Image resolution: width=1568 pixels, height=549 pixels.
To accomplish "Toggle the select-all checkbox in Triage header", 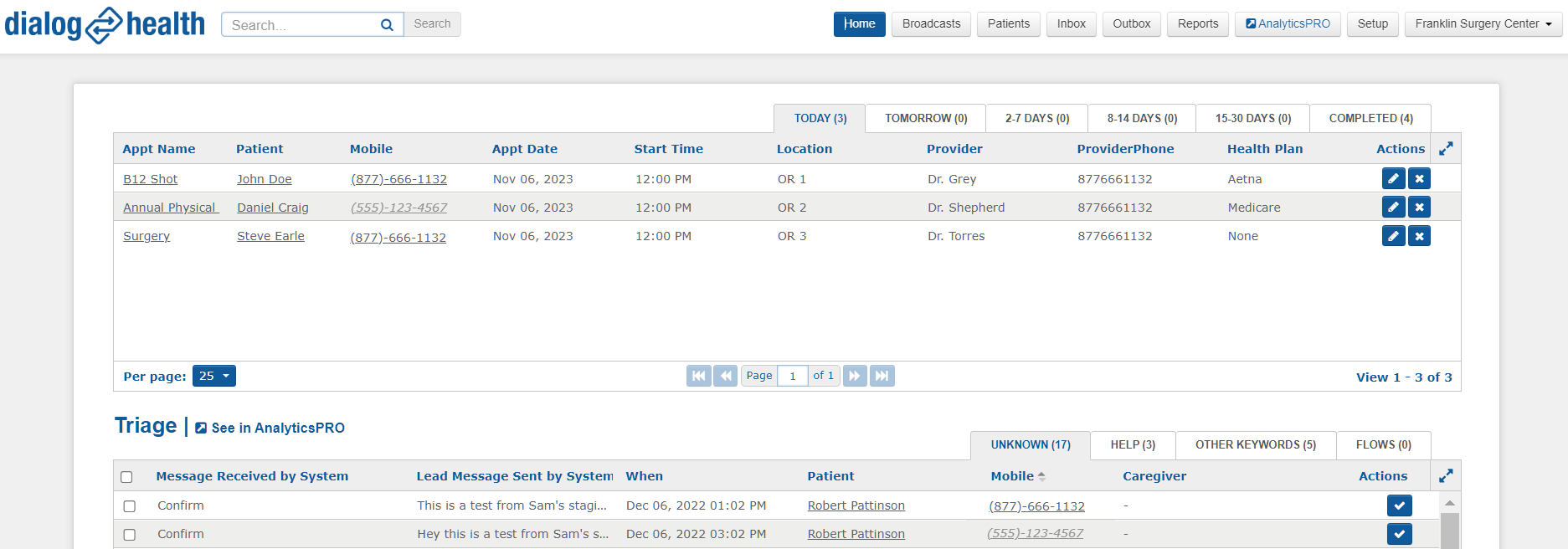I will tap(126, 477).
